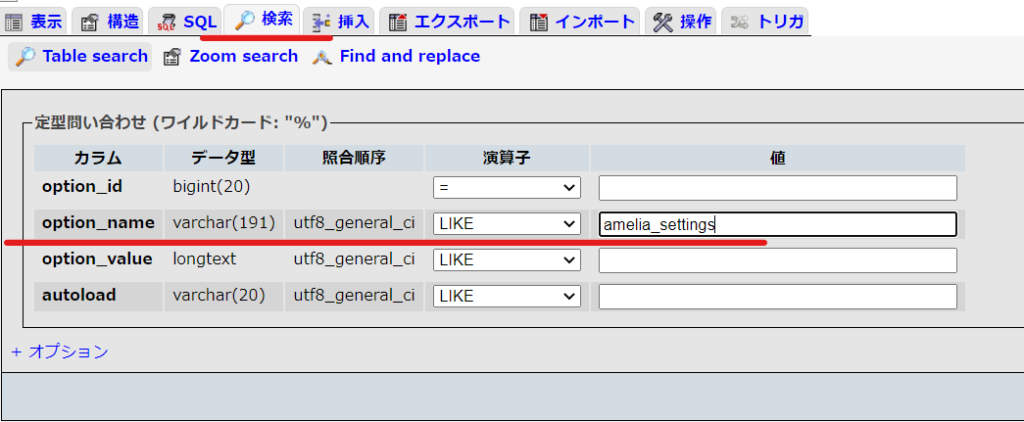Image resolution: width=1024 pixels, height=422 pixels.
Task: Click the 挿入 insert tab icon
Action: 321,23
